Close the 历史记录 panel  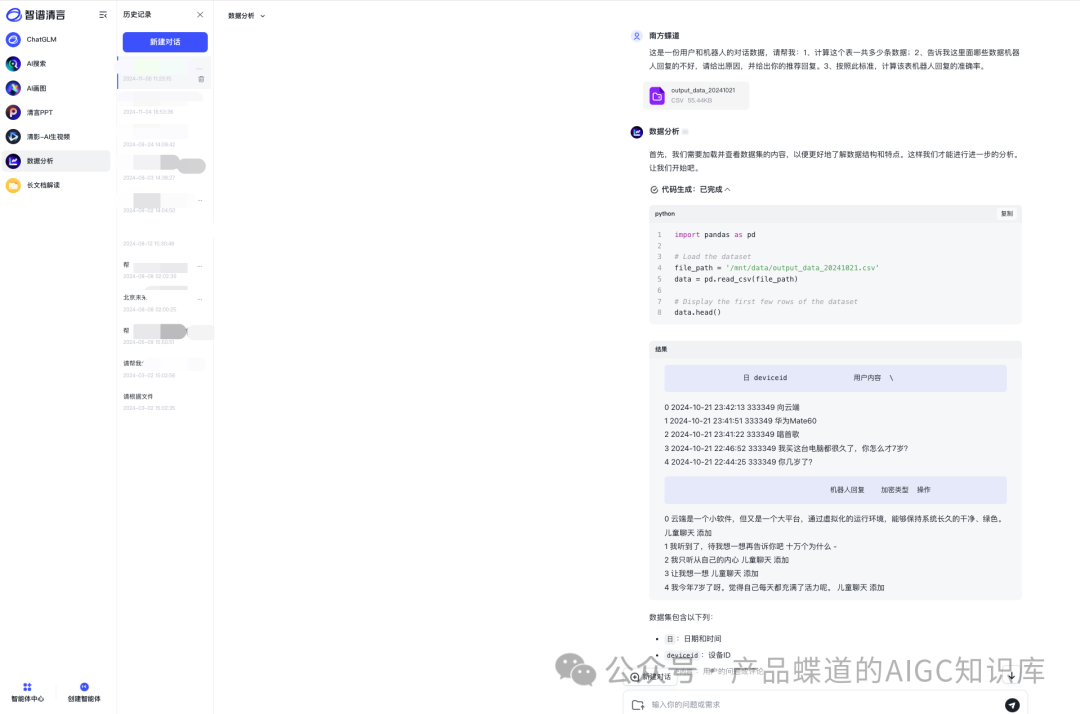[x=200, y=14]
